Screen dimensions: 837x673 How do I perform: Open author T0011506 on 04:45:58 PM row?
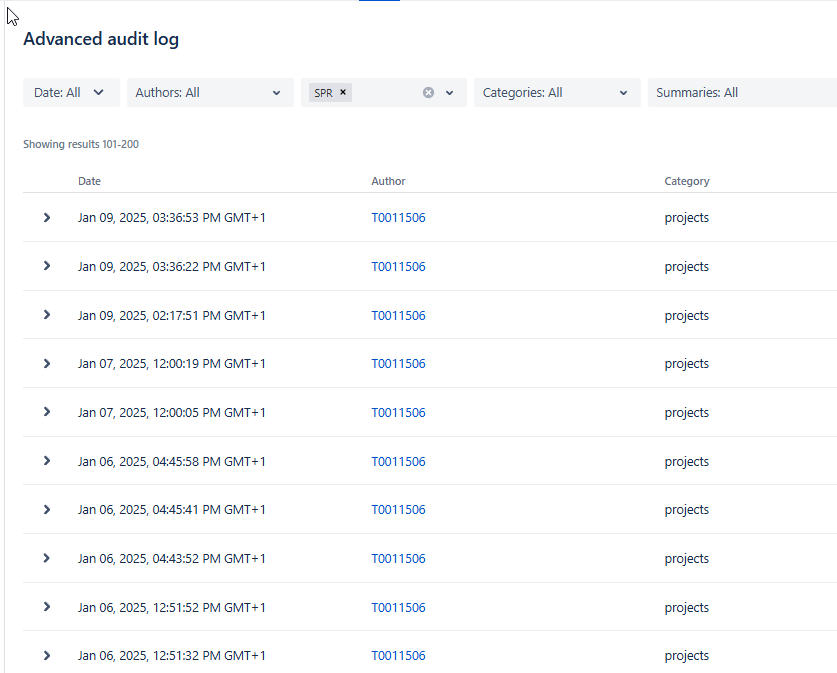pyautogui.click(x=398, y=461)
